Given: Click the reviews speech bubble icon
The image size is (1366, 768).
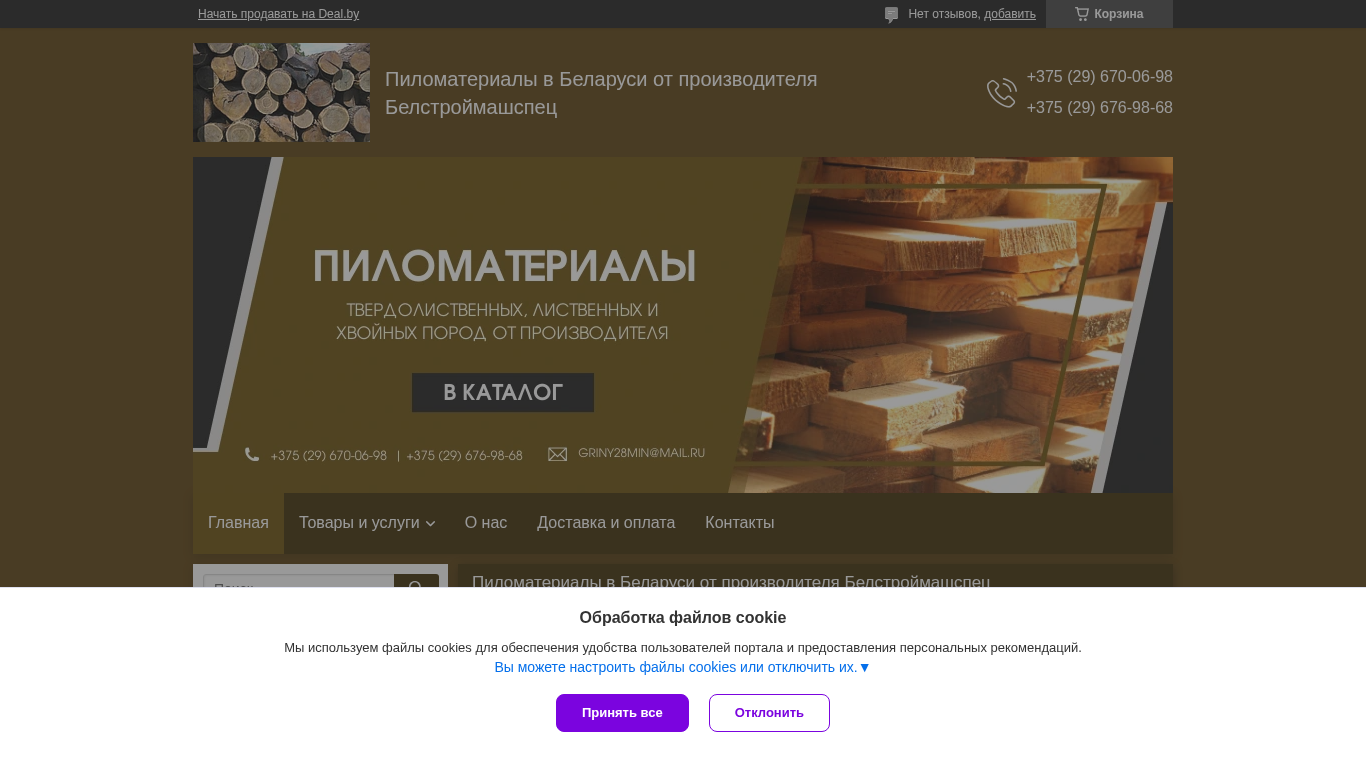Looking at the screenshot, I should (x=891, y=15).
